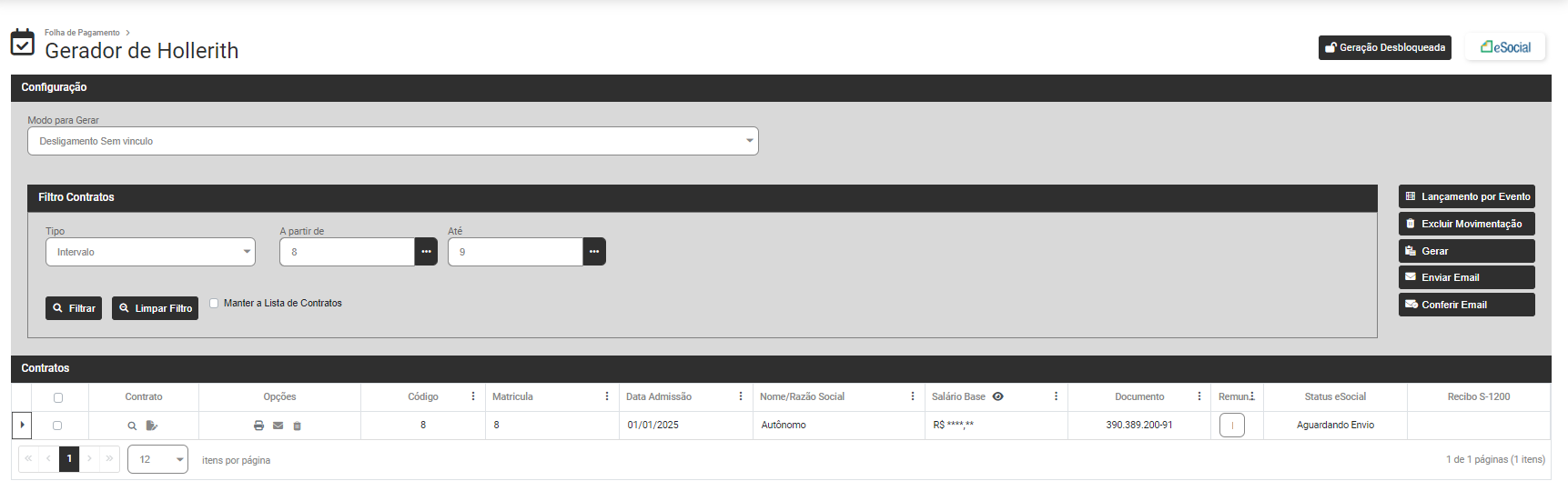
Task: Open the Documento column options menu
Action: (1199, 396)
